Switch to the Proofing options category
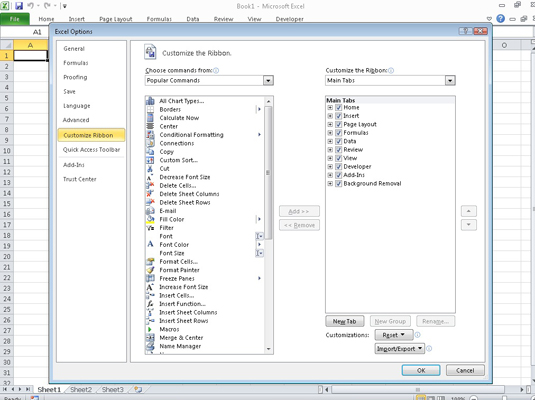 [75, 77]
